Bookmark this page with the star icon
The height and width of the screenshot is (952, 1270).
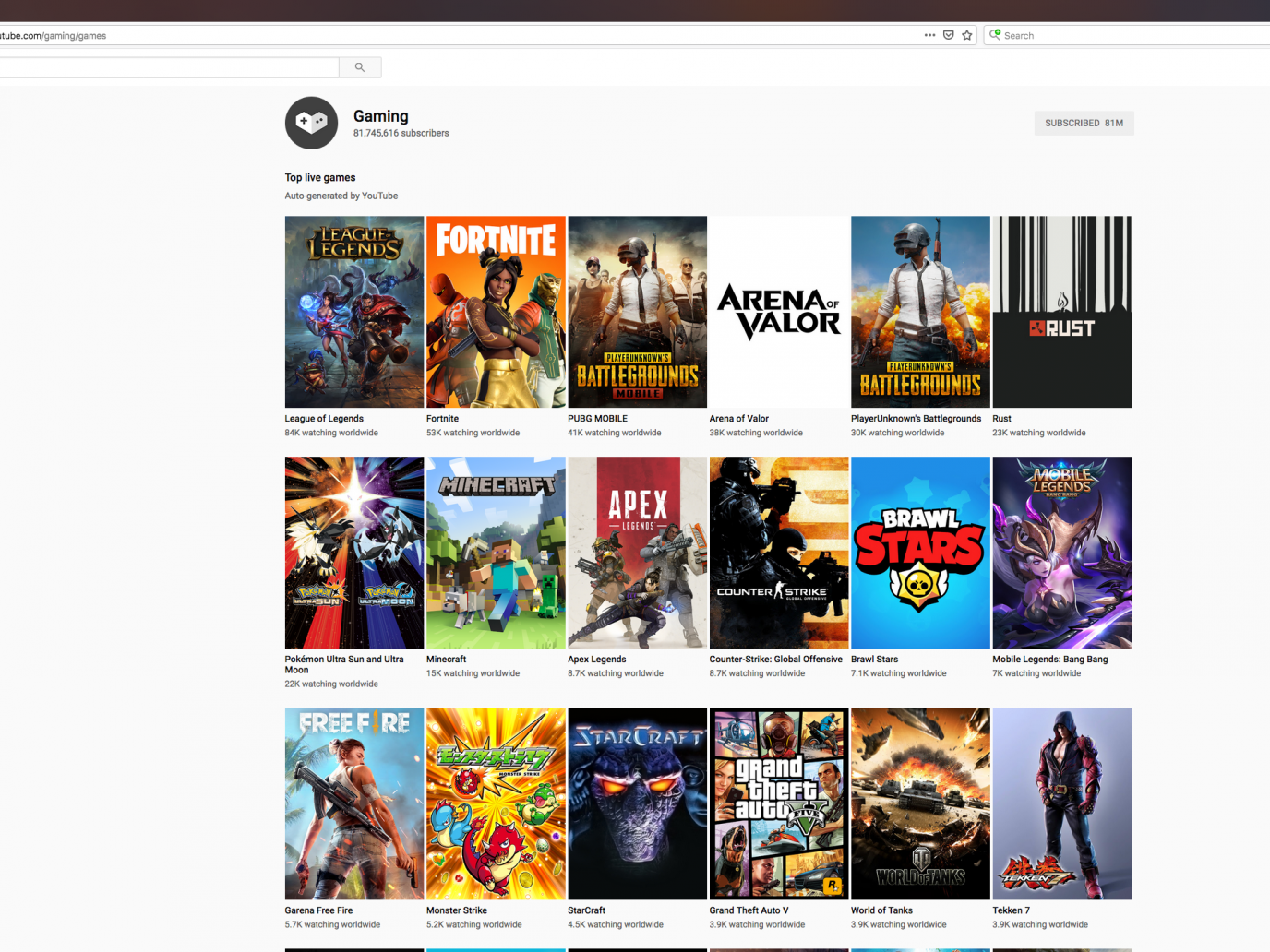pyautogui.click(x=967, y=35)
